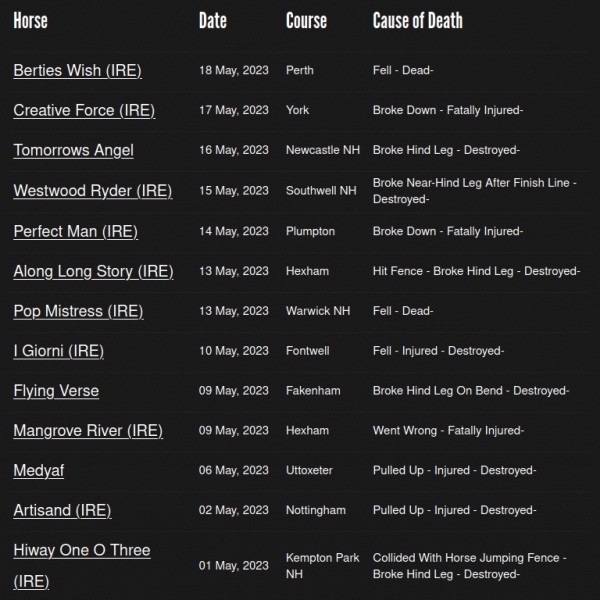Open the Medyaf horse link

click(x=38, y=470)
